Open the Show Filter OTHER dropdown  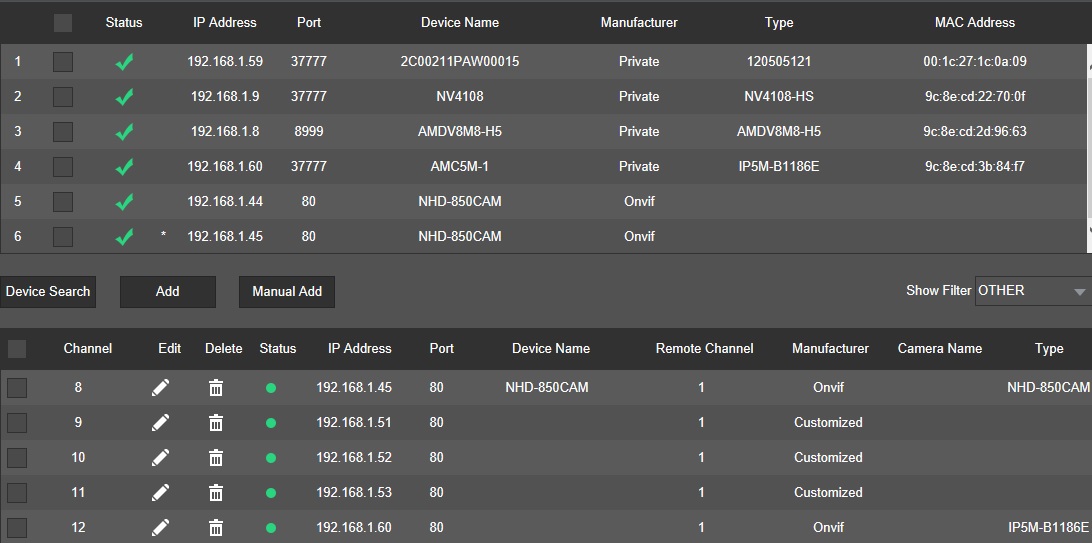(1033, 291)
